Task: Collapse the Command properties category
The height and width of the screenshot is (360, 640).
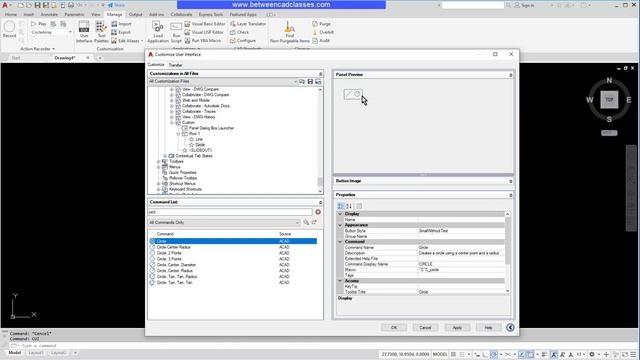Action: 340,242
